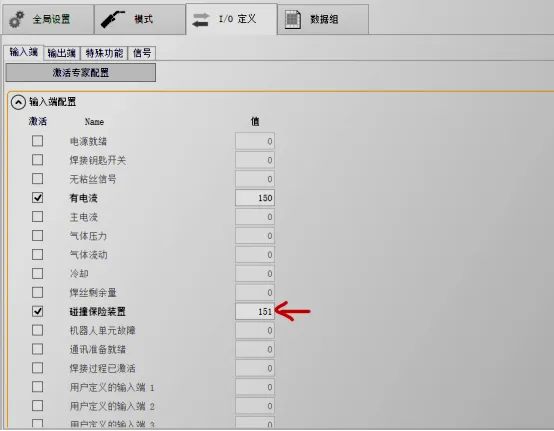This screenshot has width=554, height=431.
Task: Check the 用户定义的输入端 1 checkbox
Action: coord(37,387)
